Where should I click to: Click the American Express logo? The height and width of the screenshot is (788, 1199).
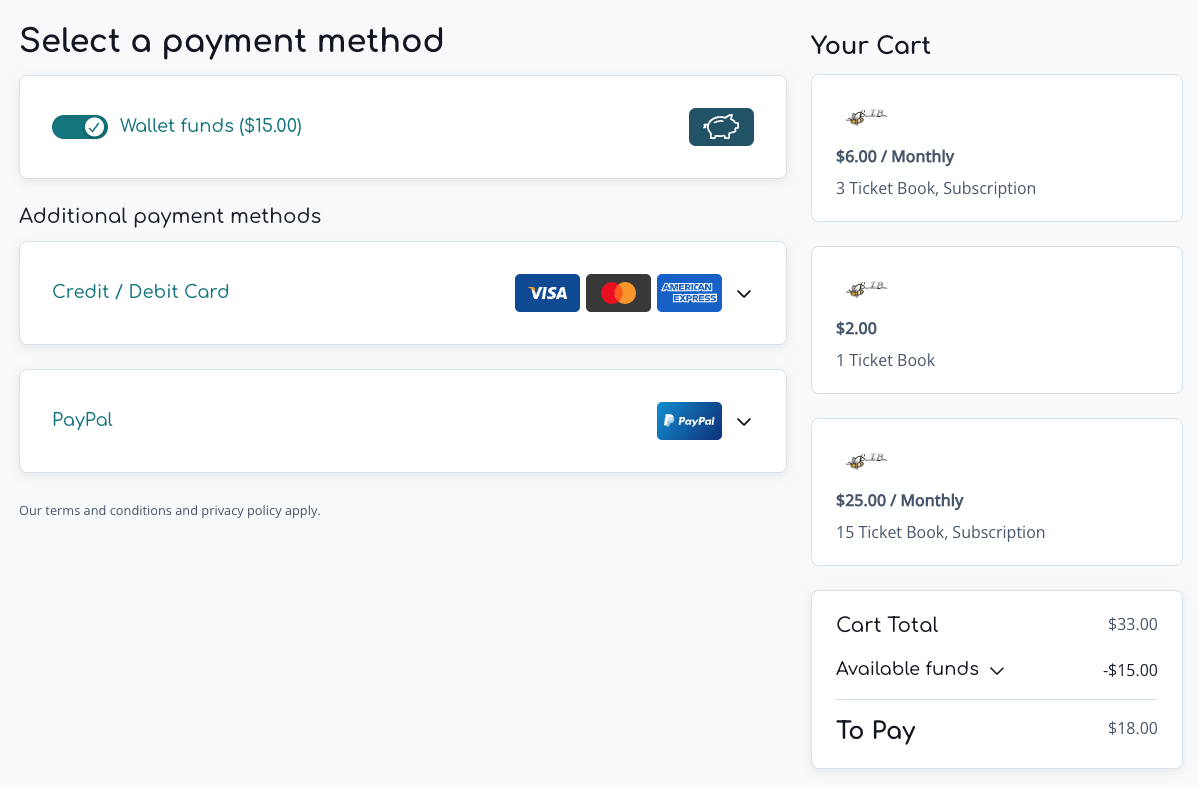pyautogui.click(x=689, y=293)
